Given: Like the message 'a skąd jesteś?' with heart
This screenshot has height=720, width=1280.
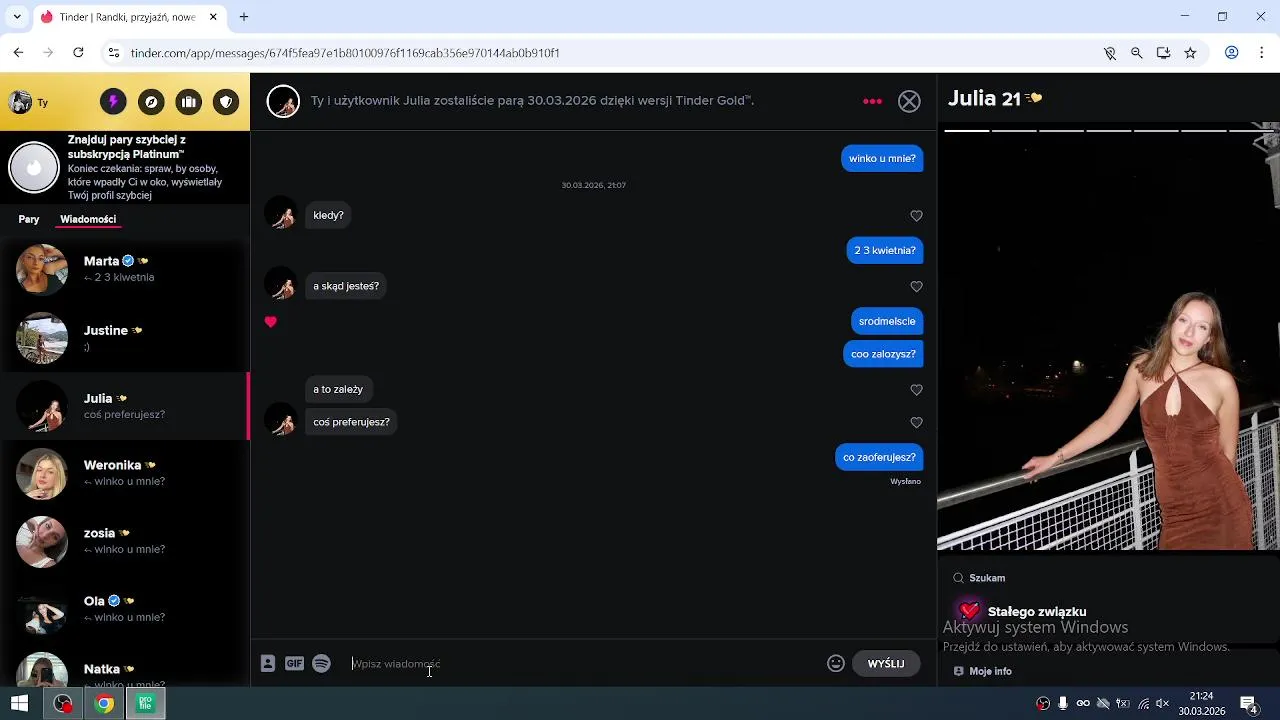Looking at the screenshot, I should (x=916, y=287).
